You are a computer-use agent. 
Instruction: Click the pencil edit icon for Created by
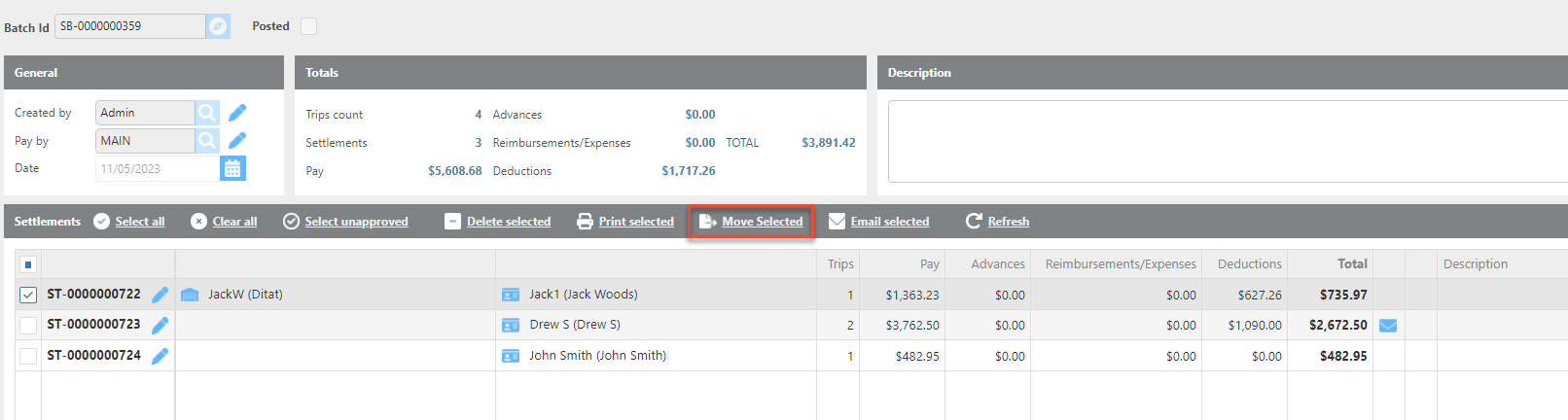point(237,113)
